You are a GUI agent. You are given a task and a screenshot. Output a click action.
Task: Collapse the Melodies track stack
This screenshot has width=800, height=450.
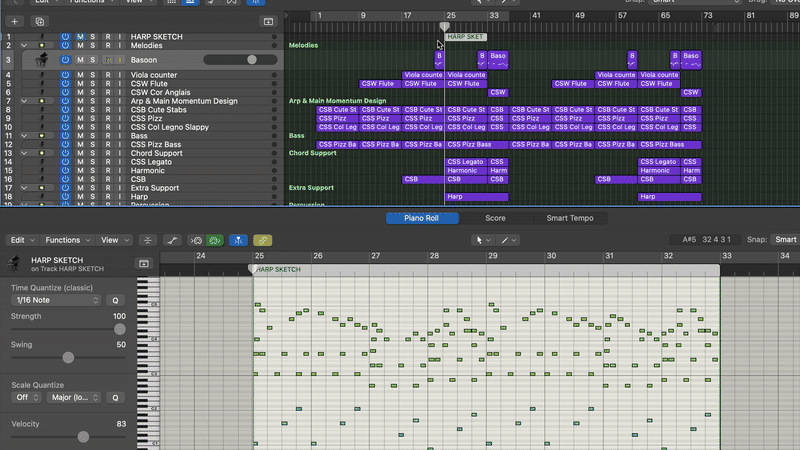[23, 46]
